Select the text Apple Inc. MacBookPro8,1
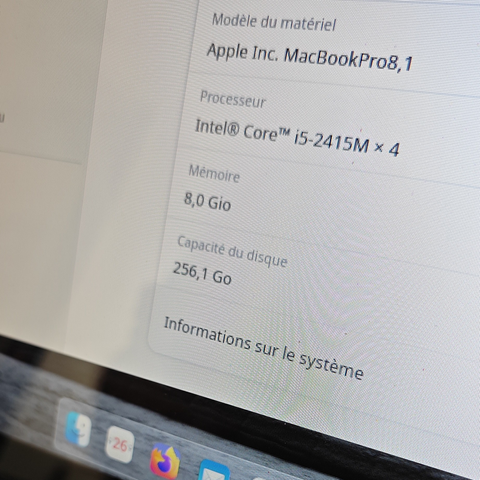The height and width of the screenshot is (480, 480). pyautogui.click(x=310, y=58)
